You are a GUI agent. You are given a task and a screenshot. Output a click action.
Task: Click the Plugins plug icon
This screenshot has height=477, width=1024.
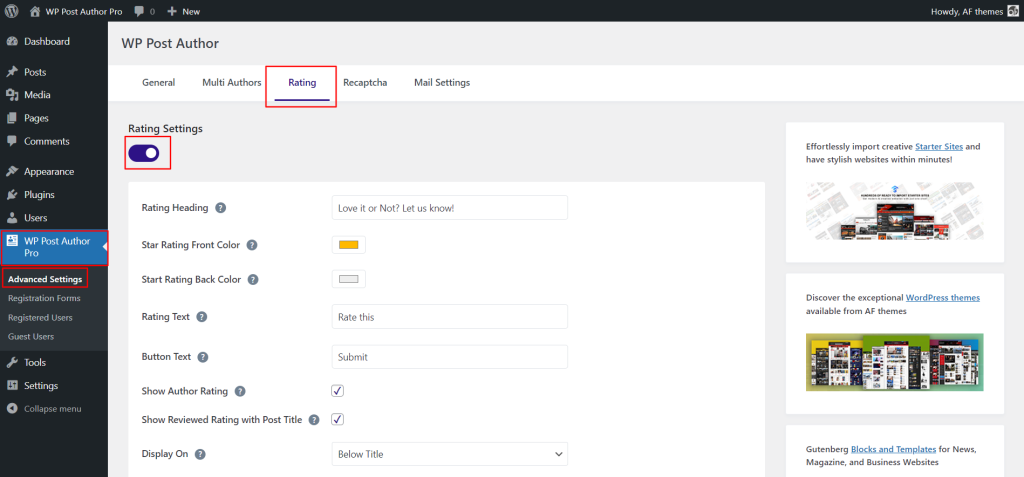click(x=12, y=195)
